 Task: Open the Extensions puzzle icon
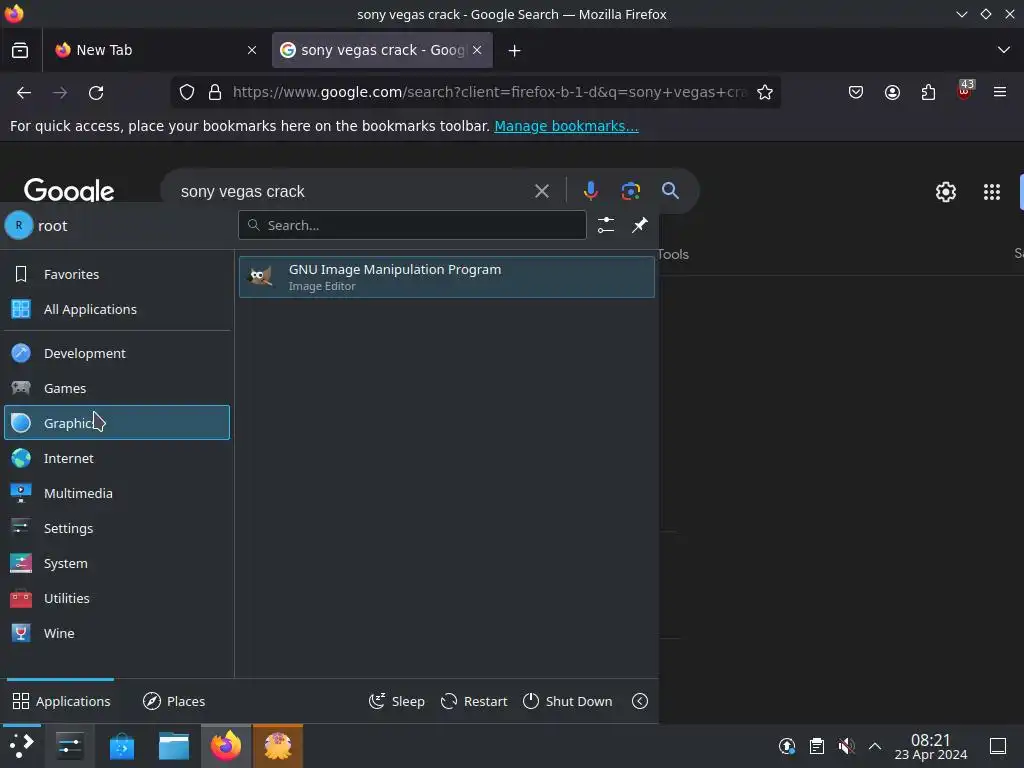click(928, 93)
